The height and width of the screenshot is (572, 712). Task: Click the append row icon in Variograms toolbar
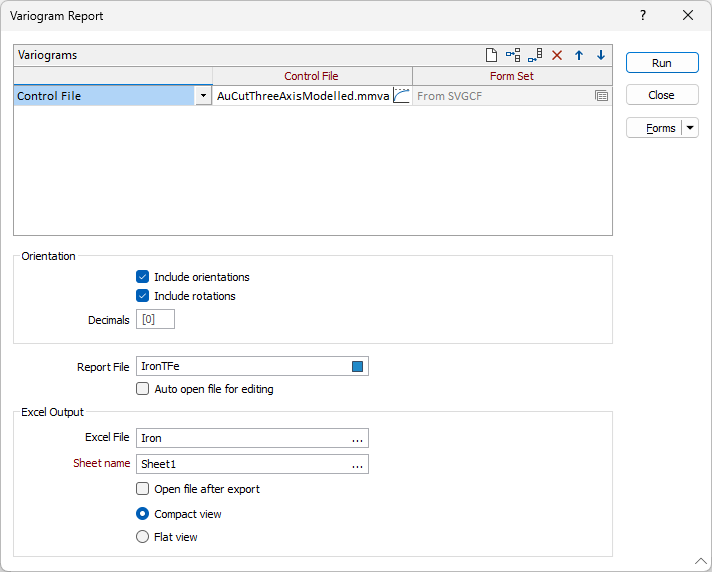pos(535,55)
